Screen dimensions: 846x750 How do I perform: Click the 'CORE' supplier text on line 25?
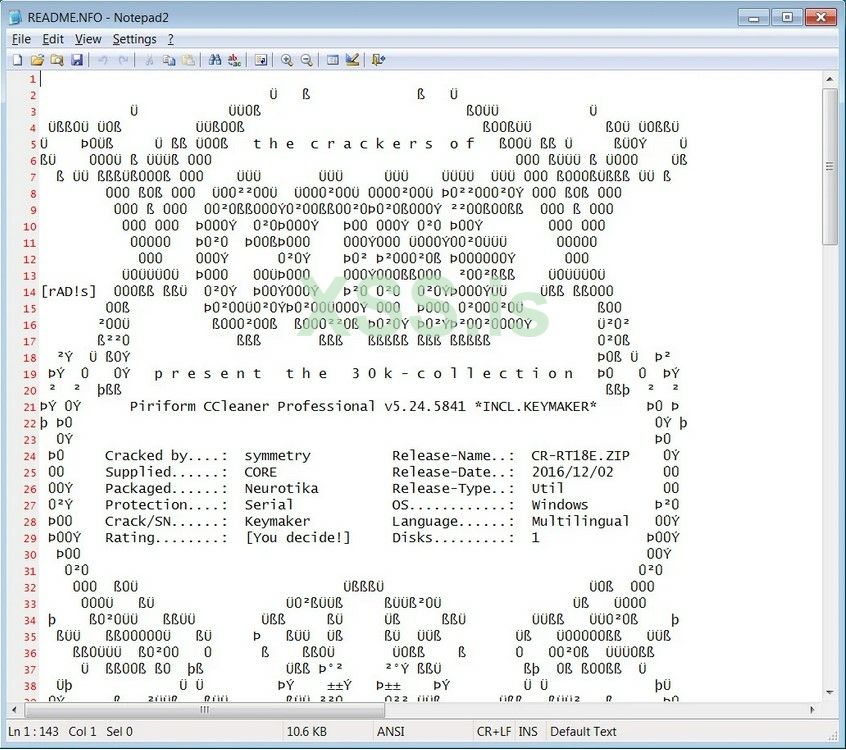point(261,472)
